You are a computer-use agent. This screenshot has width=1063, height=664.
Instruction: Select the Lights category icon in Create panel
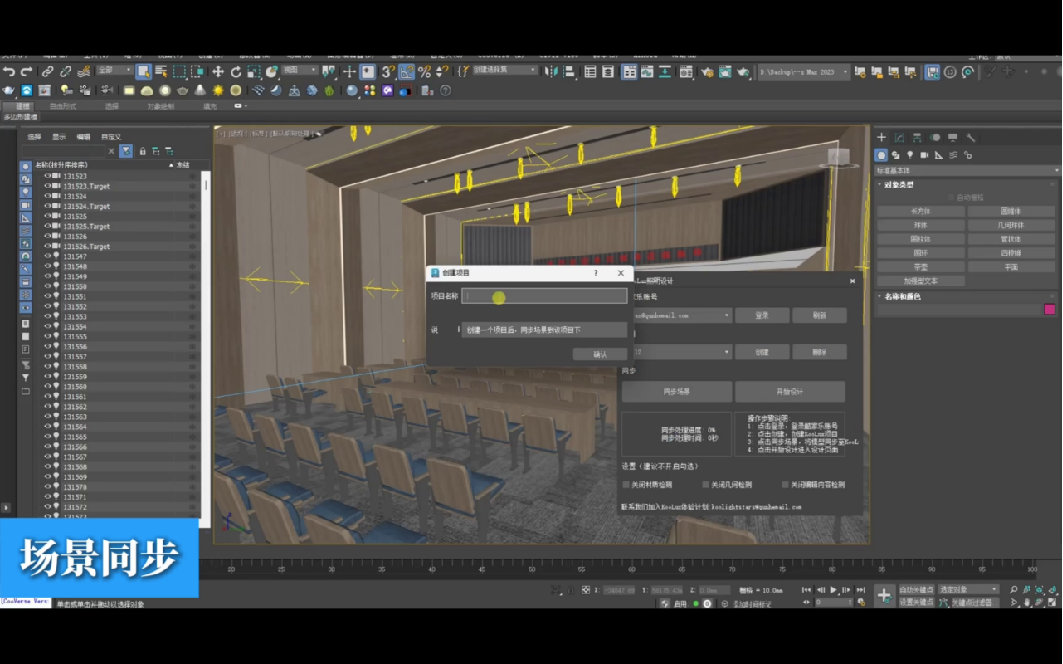click(909, 155)
